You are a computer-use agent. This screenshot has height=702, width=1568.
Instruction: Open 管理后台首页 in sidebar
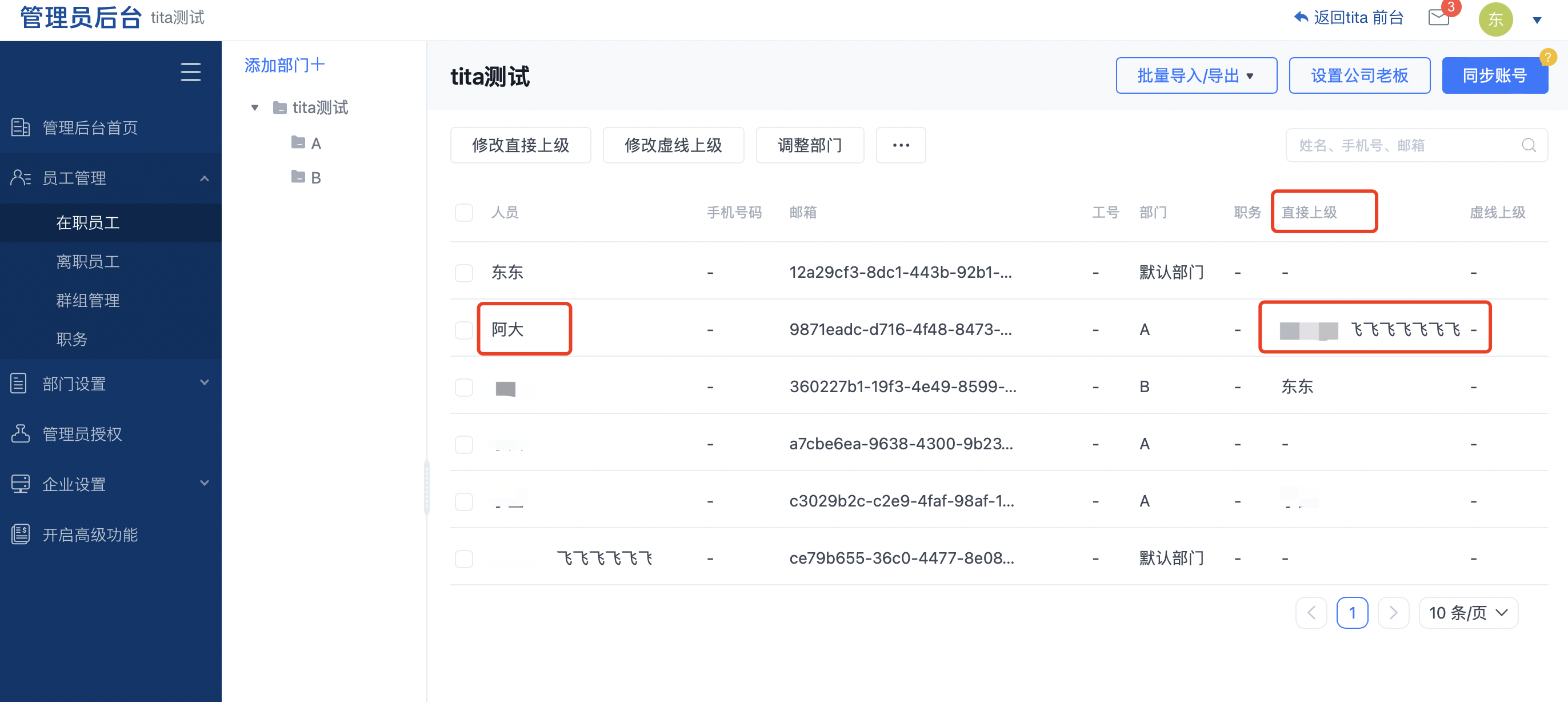coord(111,127)
